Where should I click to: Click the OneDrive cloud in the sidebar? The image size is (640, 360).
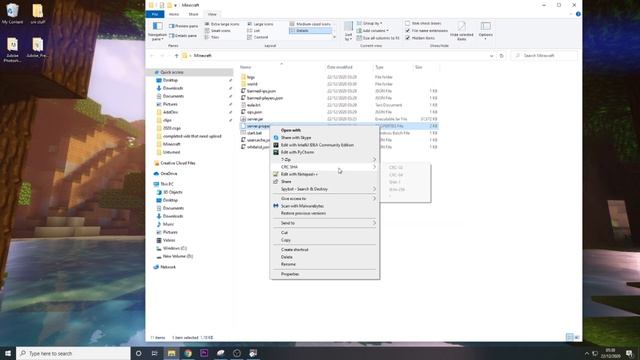[x=156, y=173]
